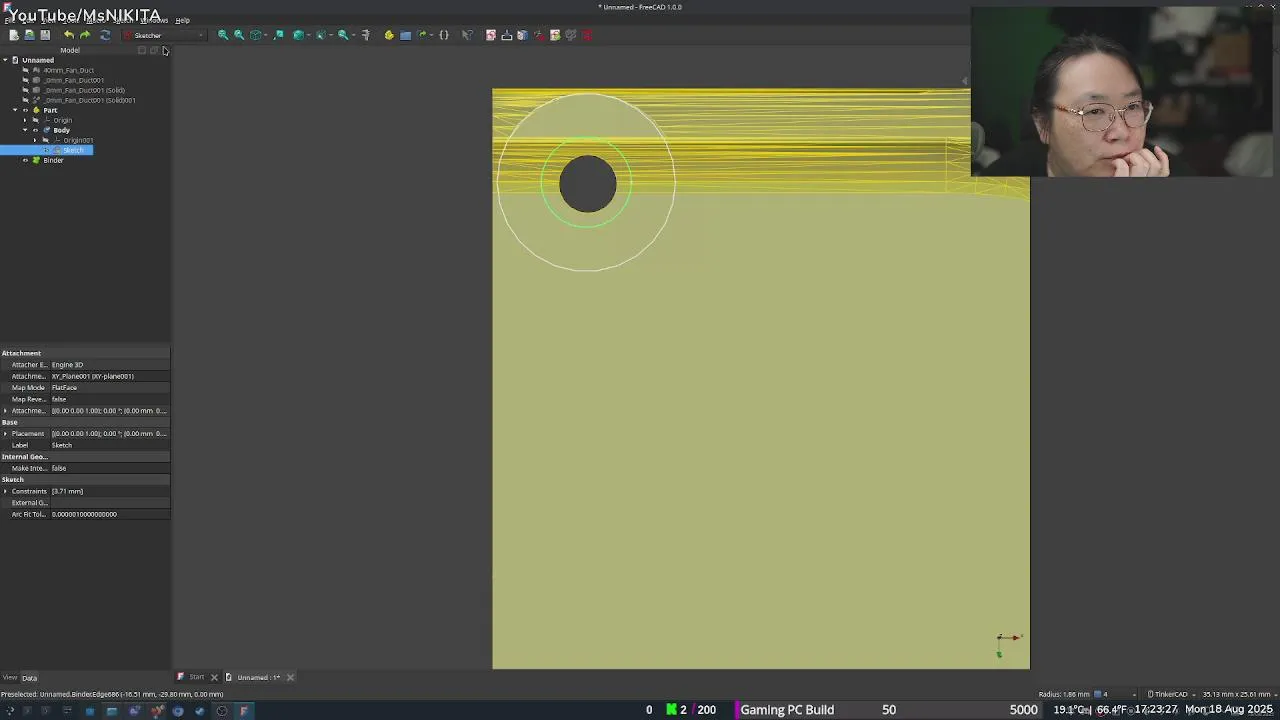Click the Create group folder icon
Image resolution: width=1280 pixels, height=720 pixels.
pos(405,35)
